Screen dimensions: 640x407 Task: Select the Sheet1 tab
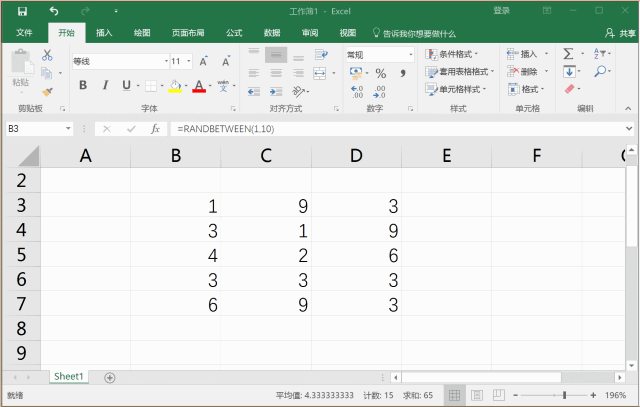click(69, 376)
